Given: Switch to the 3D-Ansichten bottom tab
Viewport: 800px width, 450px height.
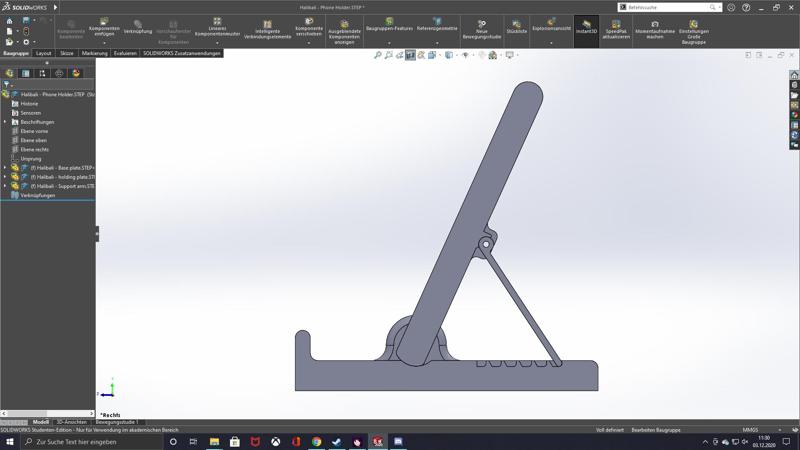Looking at the screenshot, I should tap(71, 422).
